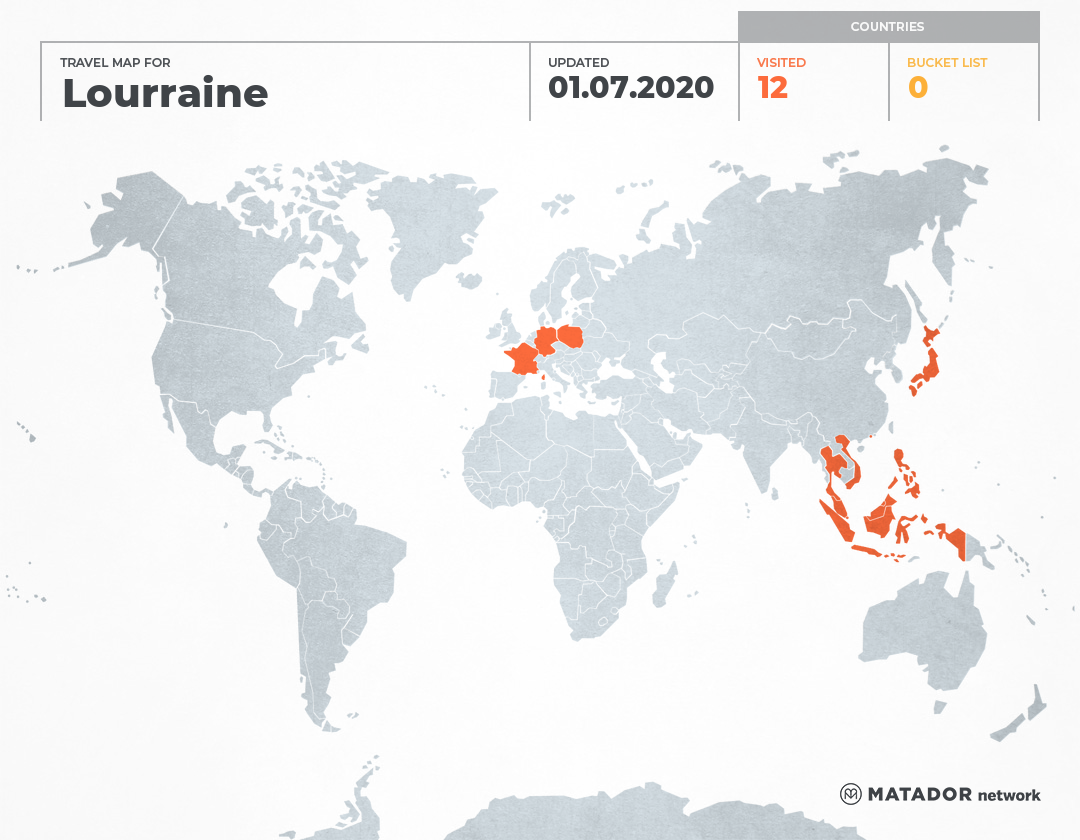Toggle the BUCKET LIST filter
The height and width of the screenshot is (840, 1080).
[947, 75]
